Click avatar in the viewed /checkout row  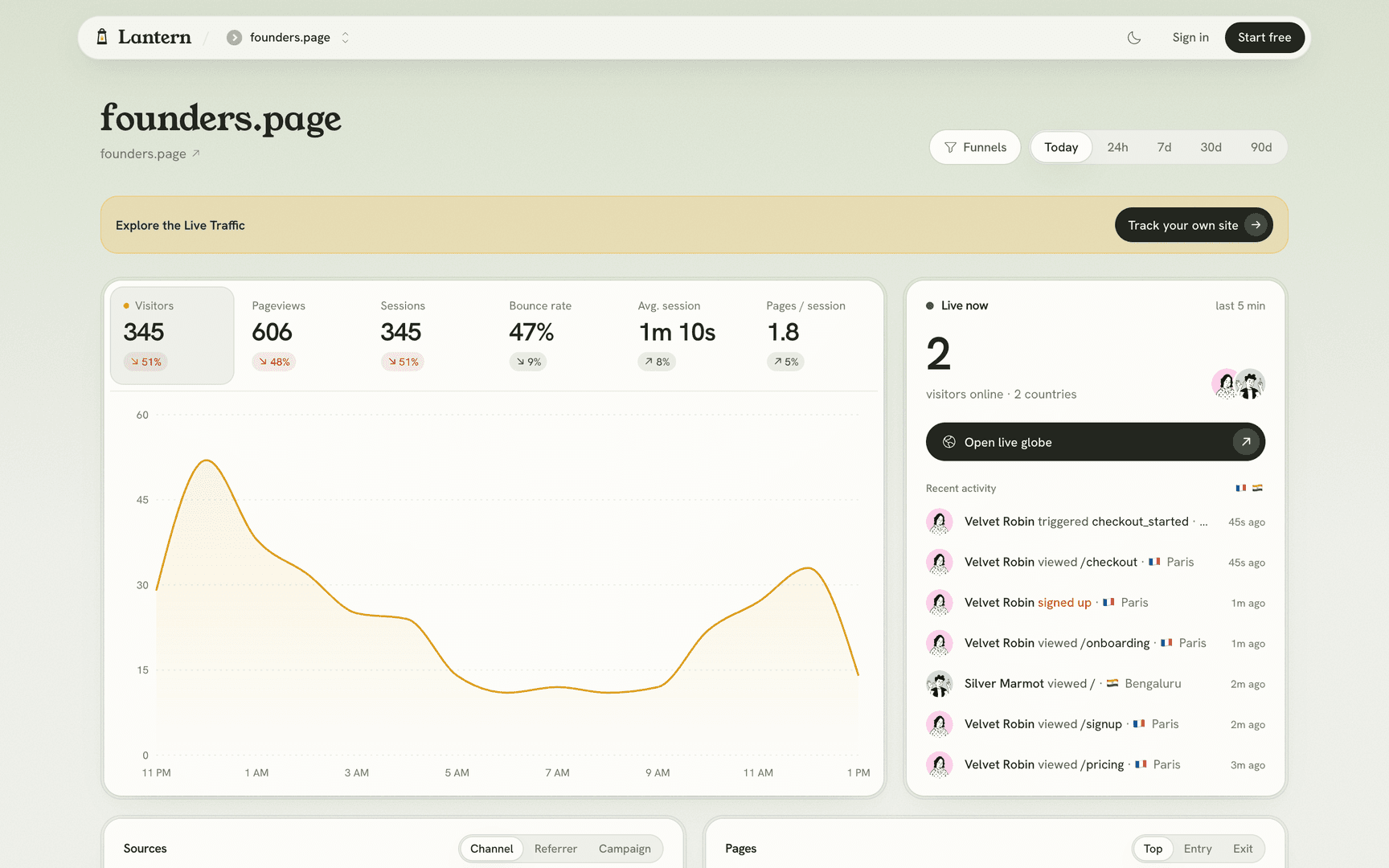pyautogui.click(x=940, y=562)
